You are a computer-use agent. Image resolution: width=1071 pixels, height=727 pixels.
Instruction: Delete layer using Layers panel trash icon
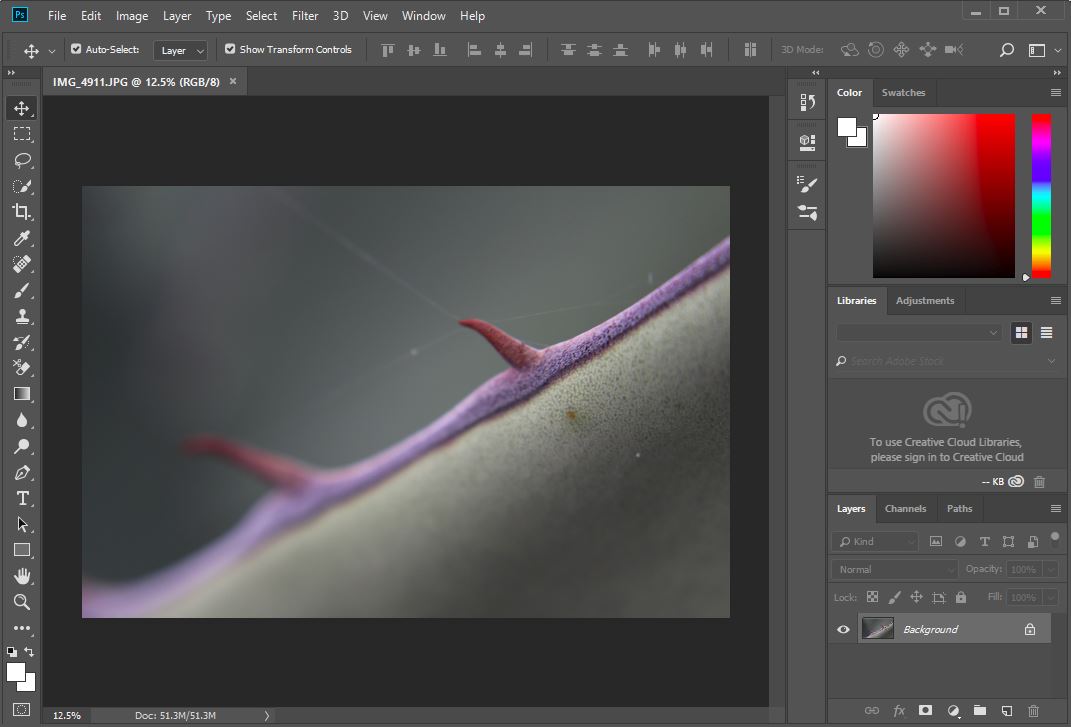[1034, 711]
